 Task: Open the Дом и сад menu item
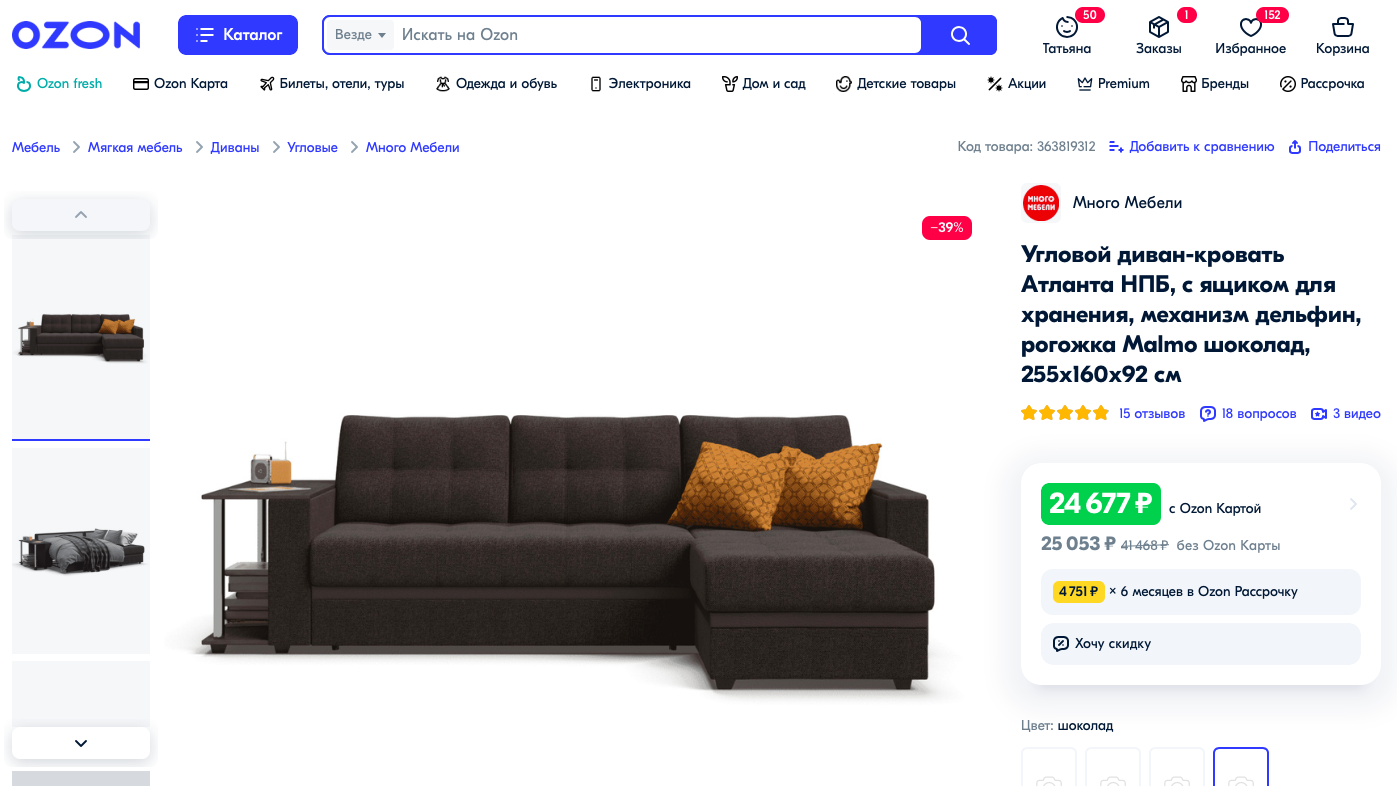pyautogui.click(x=763, y=84)
